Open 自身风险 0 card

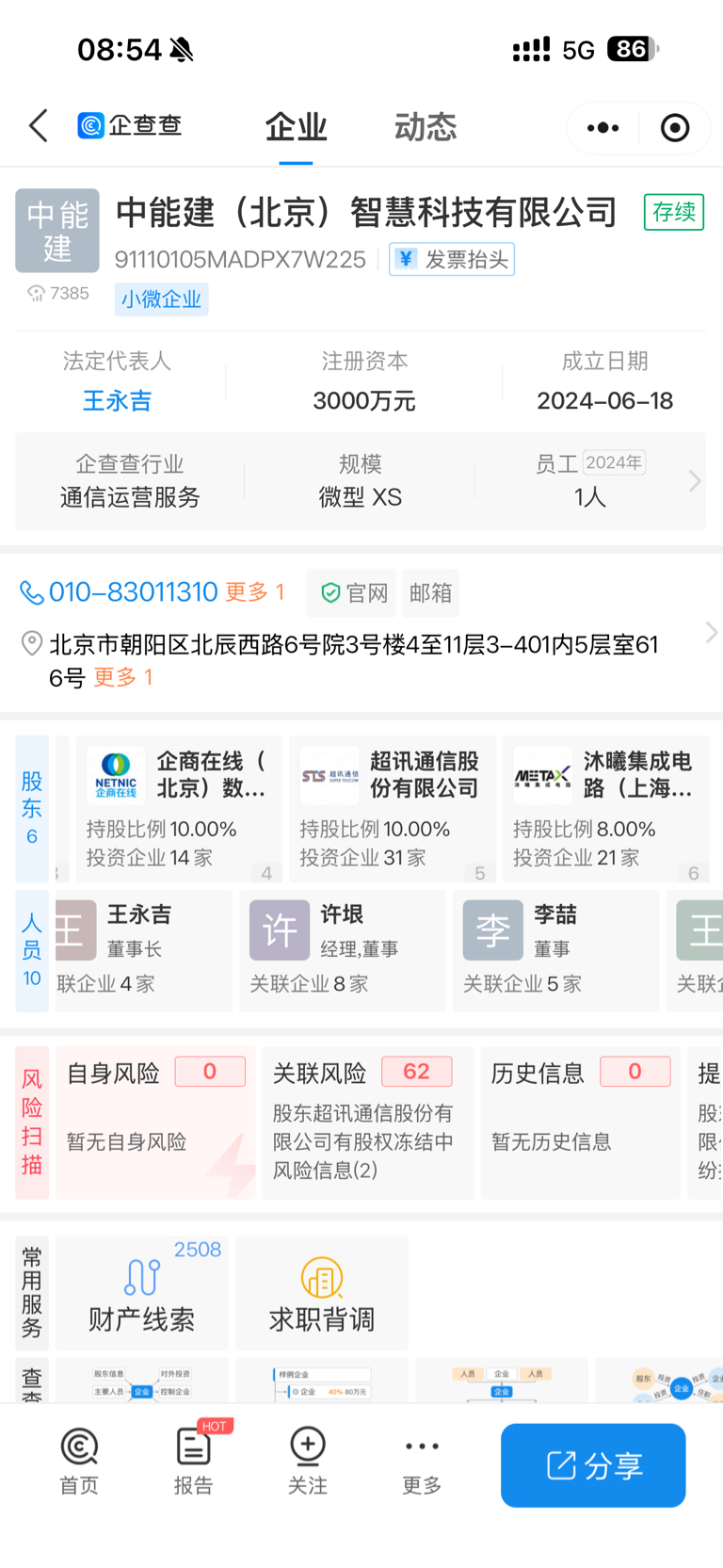tap(155, 1123)
